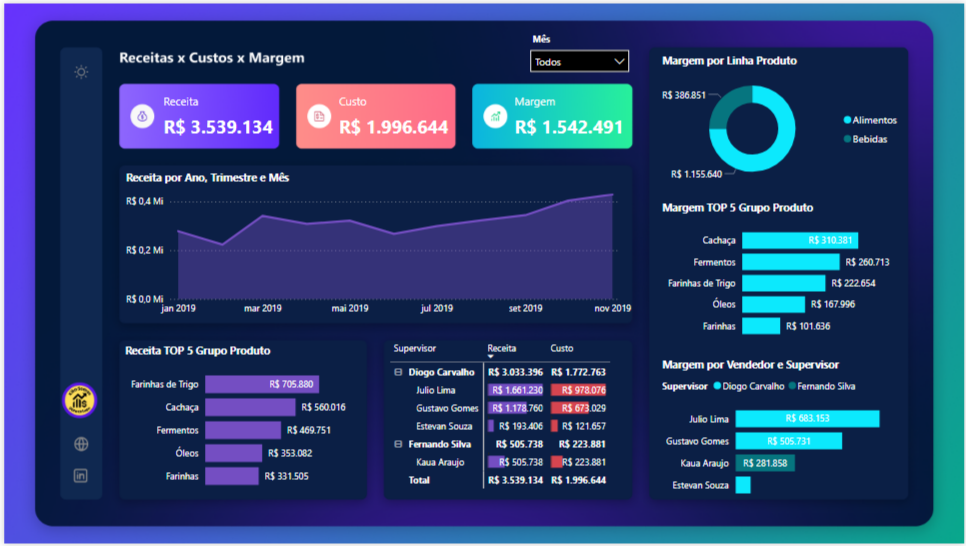966x546 pixels.
Task: Click the Receita card money bag icon
Action: (x=142, y=116)
